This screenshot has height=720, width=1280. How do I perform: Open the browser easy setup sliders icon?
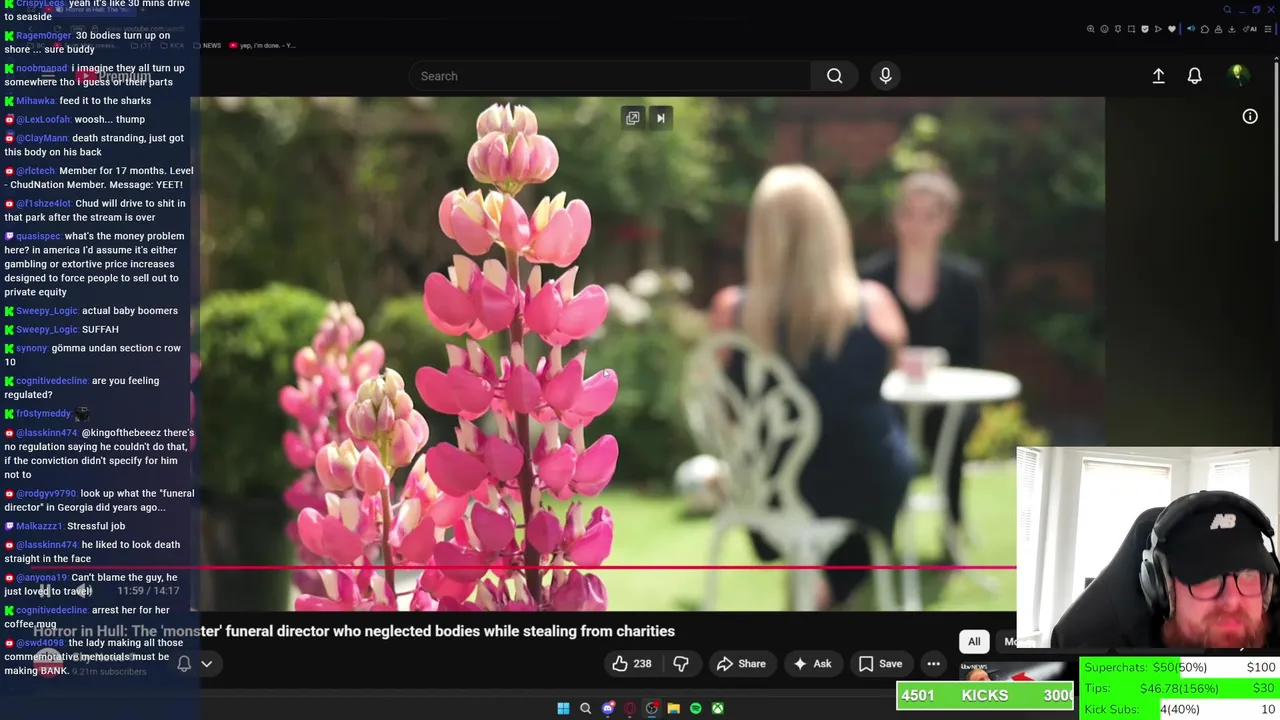click(1267, 29)
